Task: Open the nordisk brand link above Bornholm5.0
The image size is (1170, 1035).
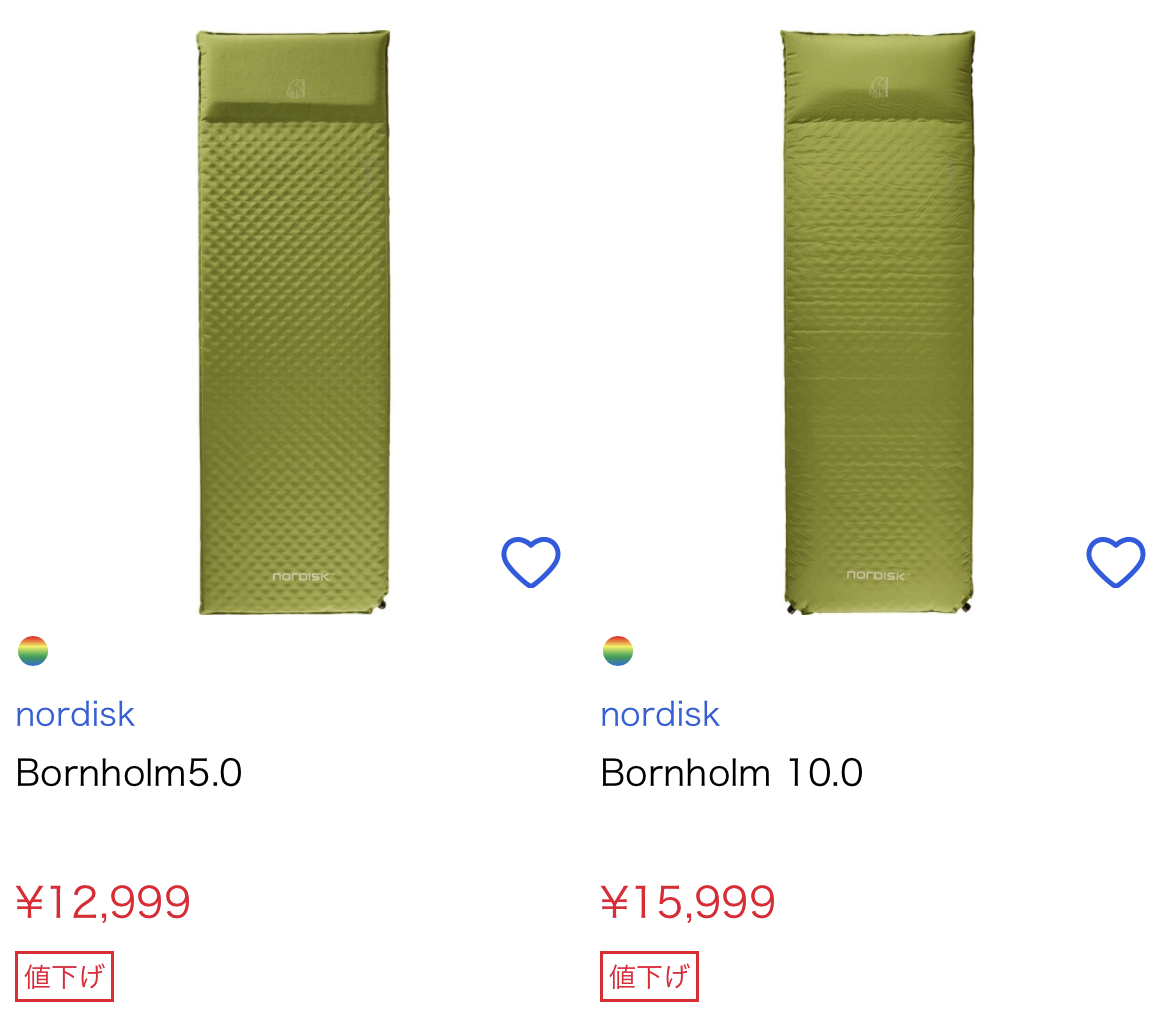Action: [75, 714]
